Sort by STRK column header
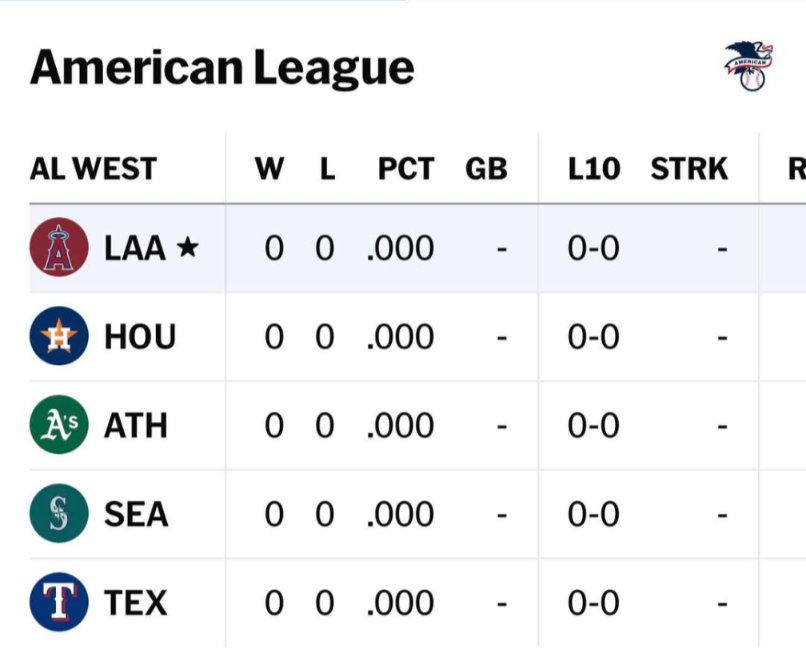The width and height of the screenshot is (806, 656). click(689, 169)
